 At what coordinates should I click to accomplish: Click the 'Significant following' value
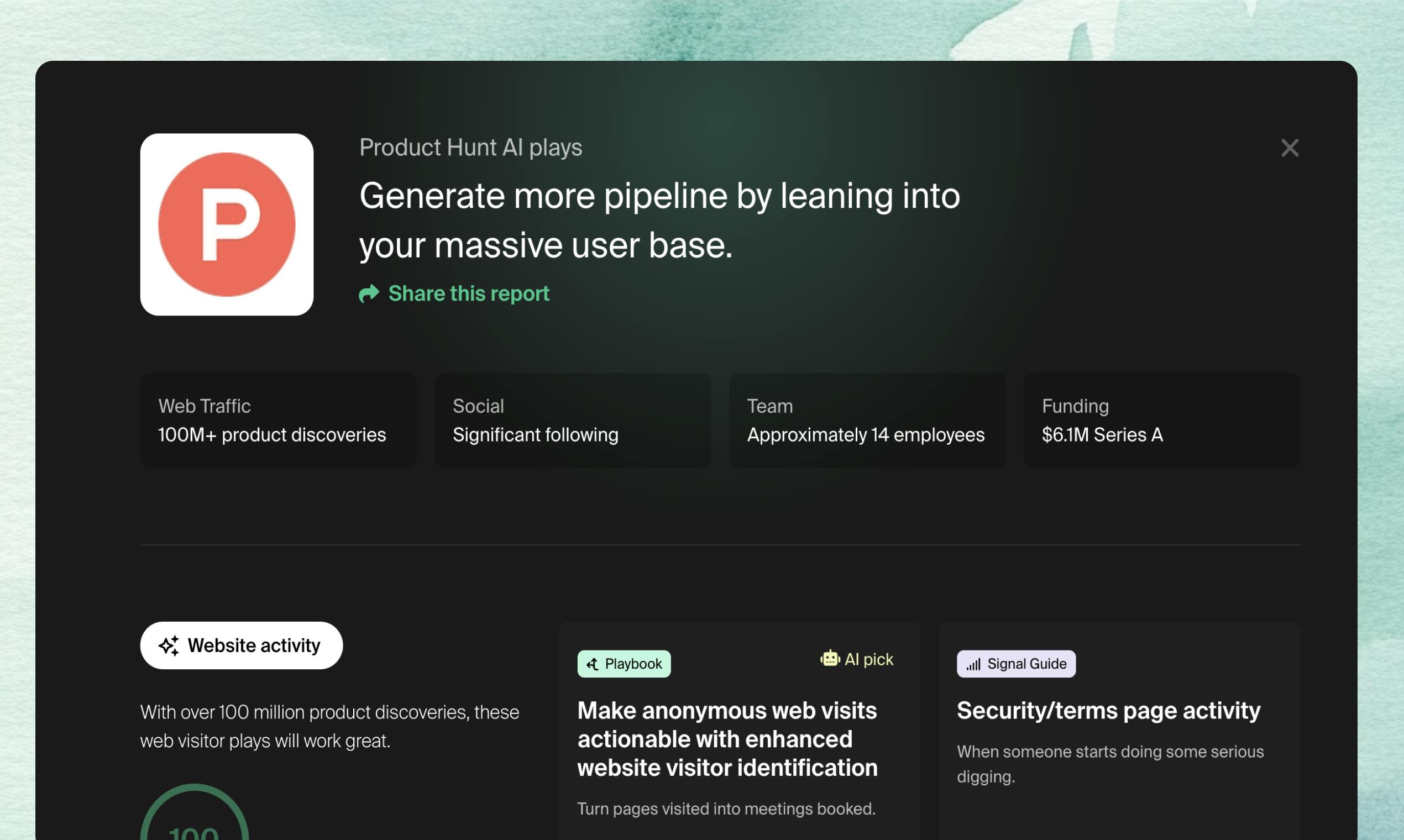(536, 435)
